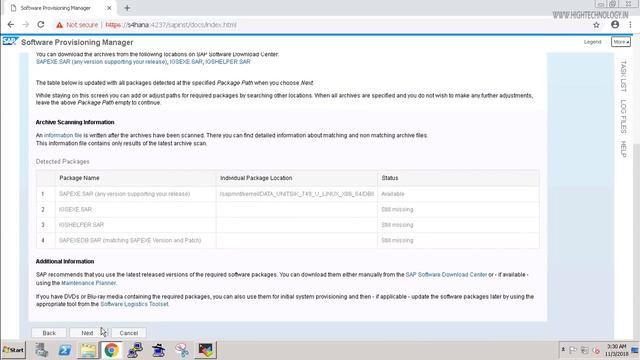Click the Cancel button
The height and width of the screenshot is (360, 640).
(129, 333)
